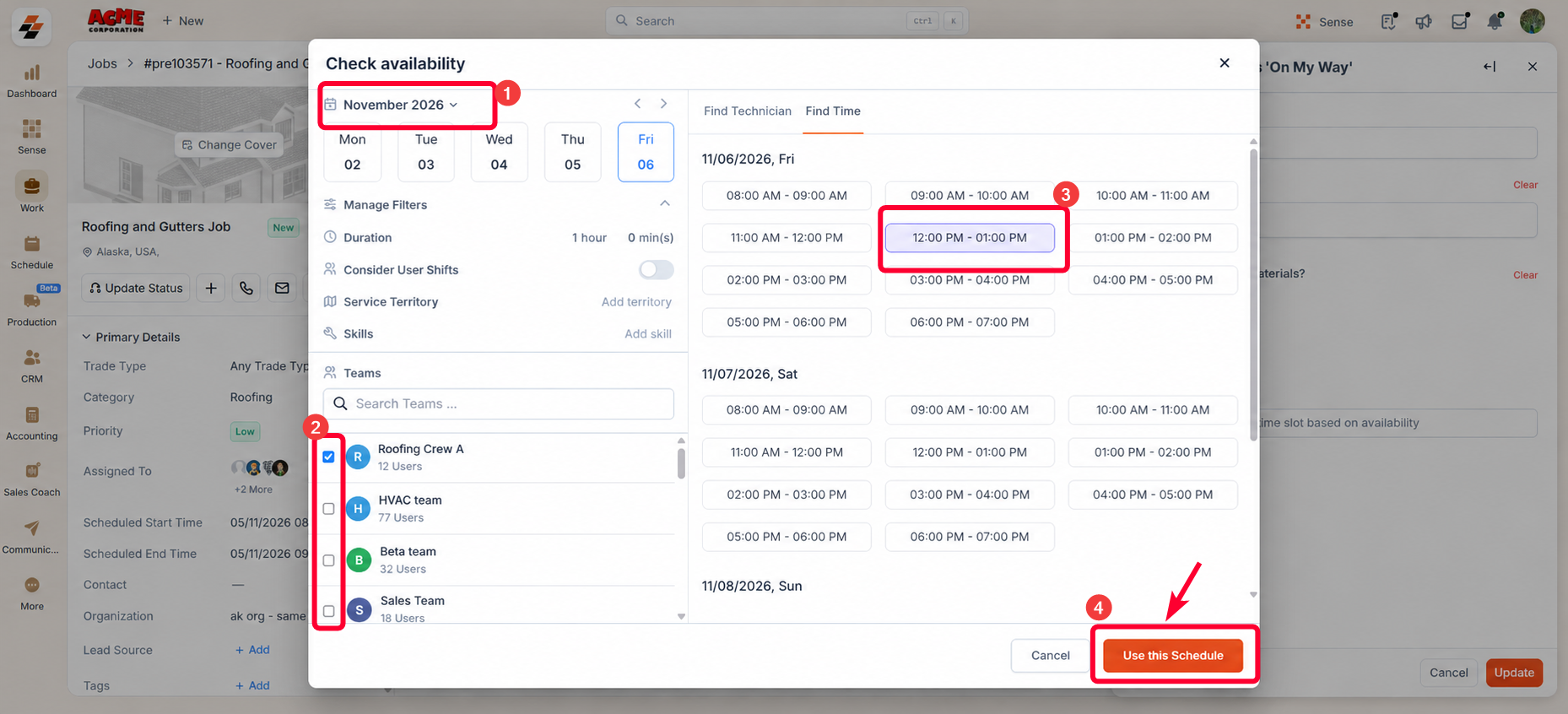Switch to the Find Time tab
Viewport: 1568px width, 714px height.
tap(833, 111)
